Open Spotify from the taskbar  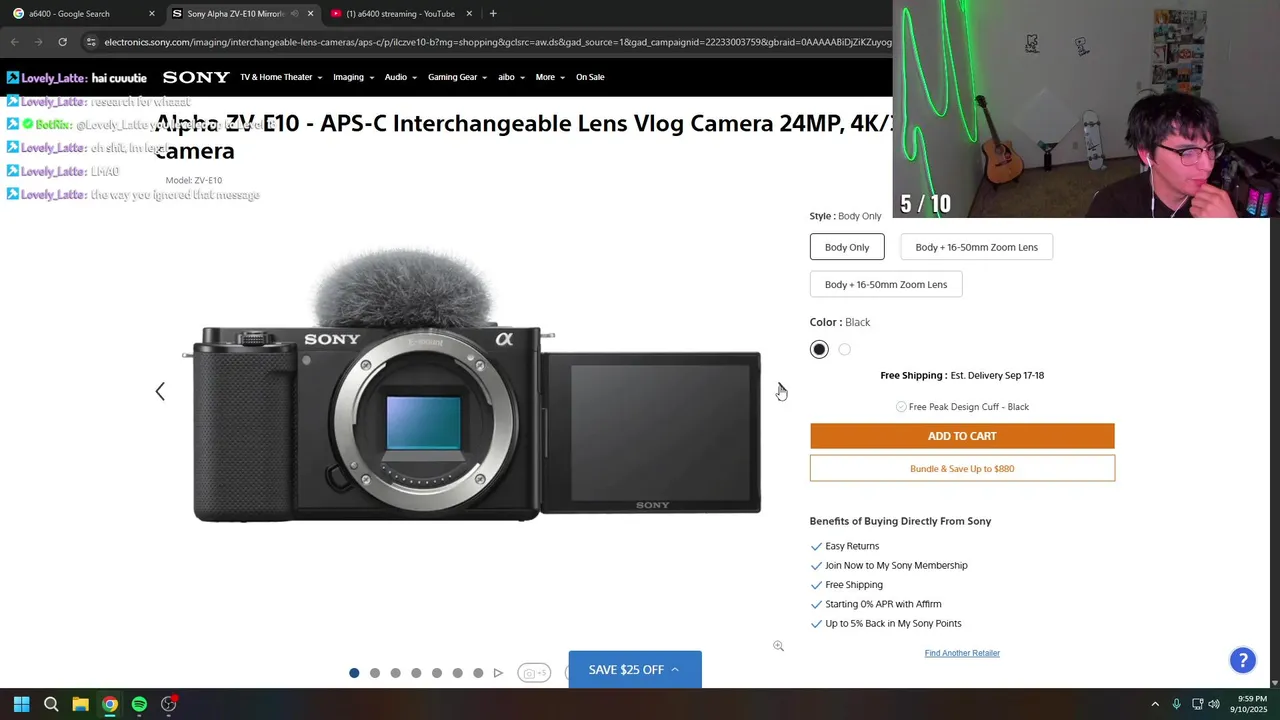click(x=139, y=704)
